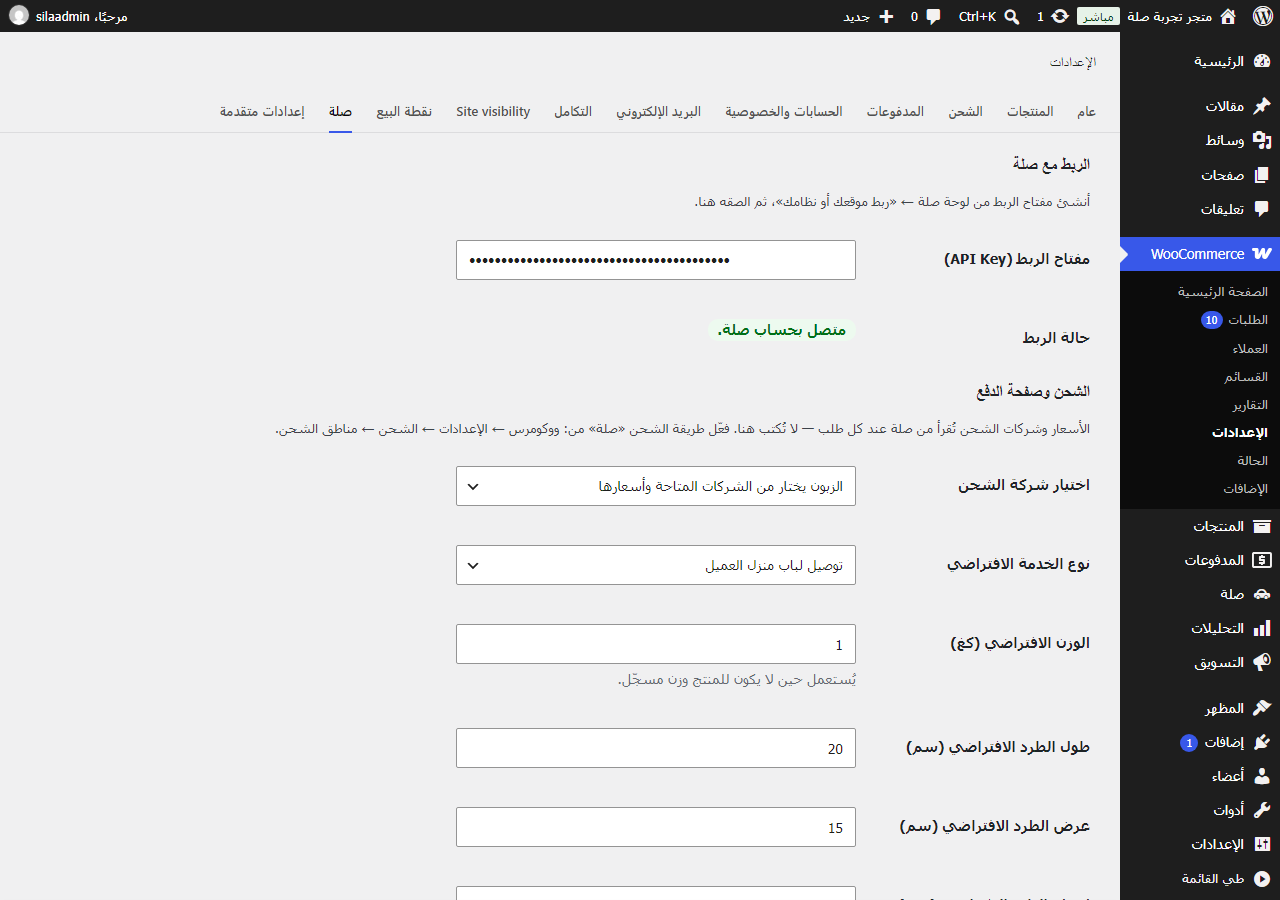Click the طول الطرد الافتراضي field
1280x900 pixels.
(x=656, y=748)
